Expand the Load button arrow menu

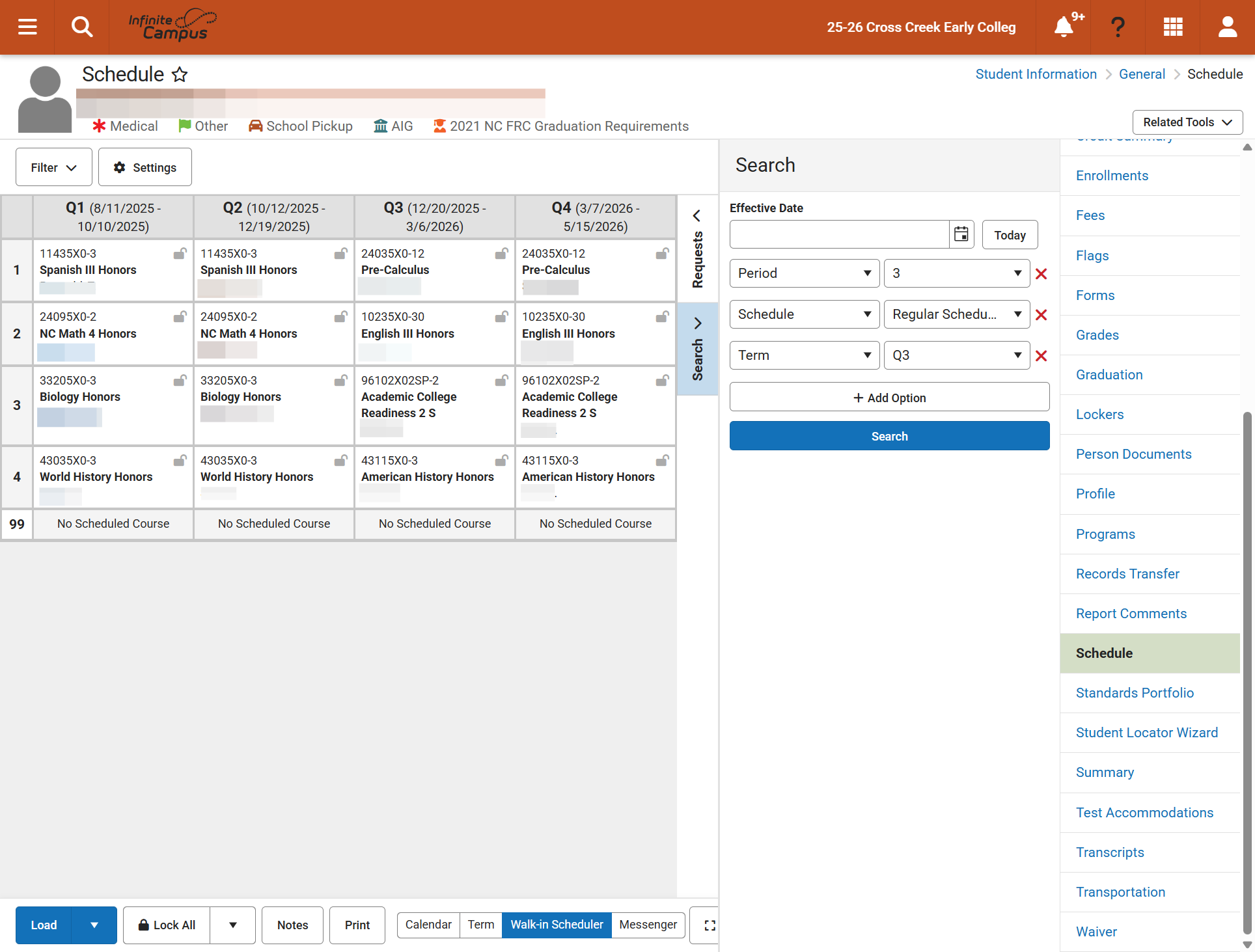click(94, 925)
